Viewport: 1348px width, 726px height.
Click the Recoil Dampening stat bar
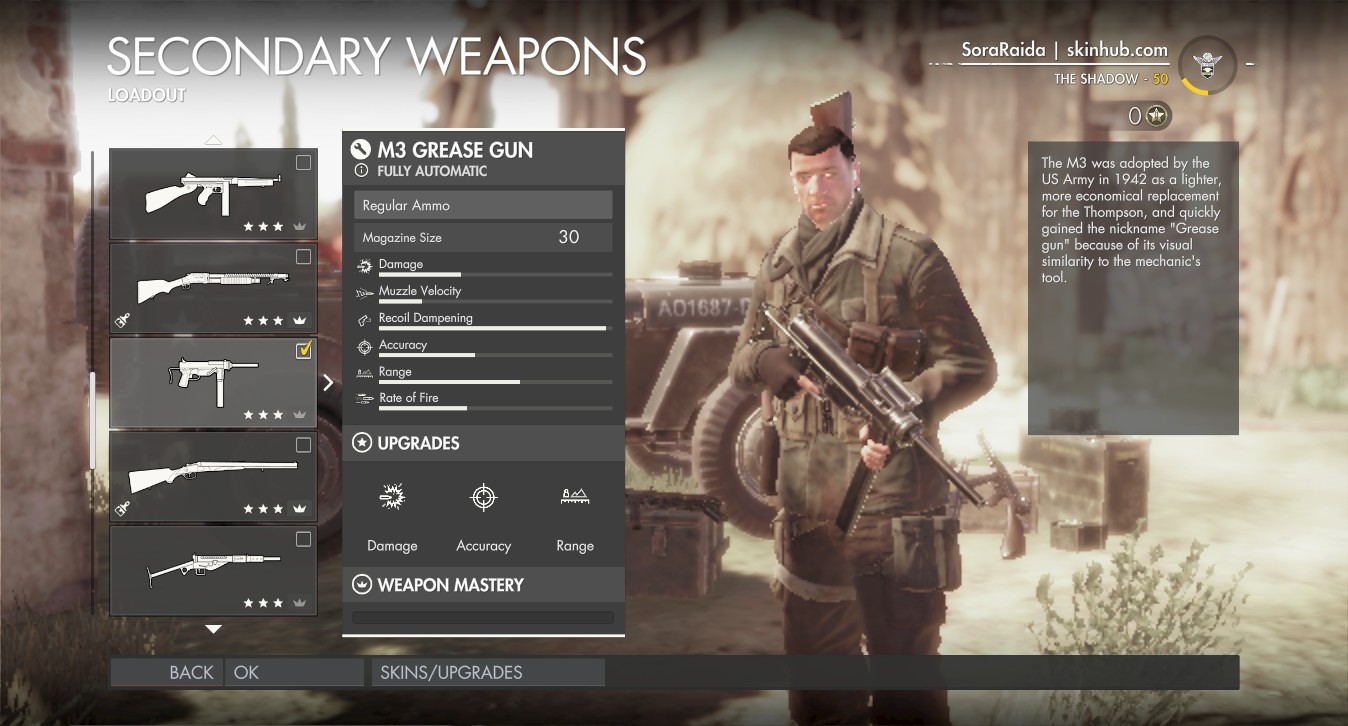(483, 328)
